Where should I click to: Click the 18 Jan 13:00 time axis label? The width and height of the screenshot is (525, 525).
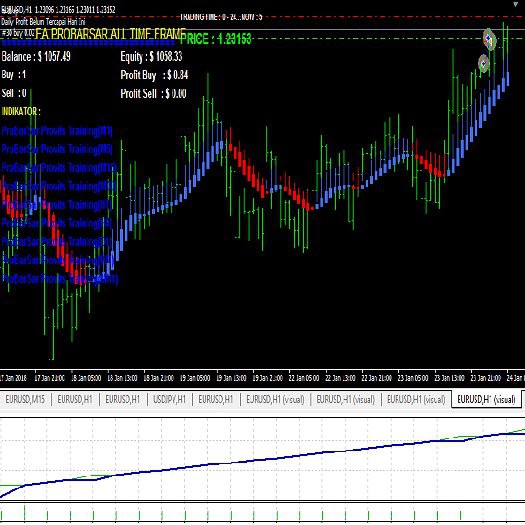122,378
